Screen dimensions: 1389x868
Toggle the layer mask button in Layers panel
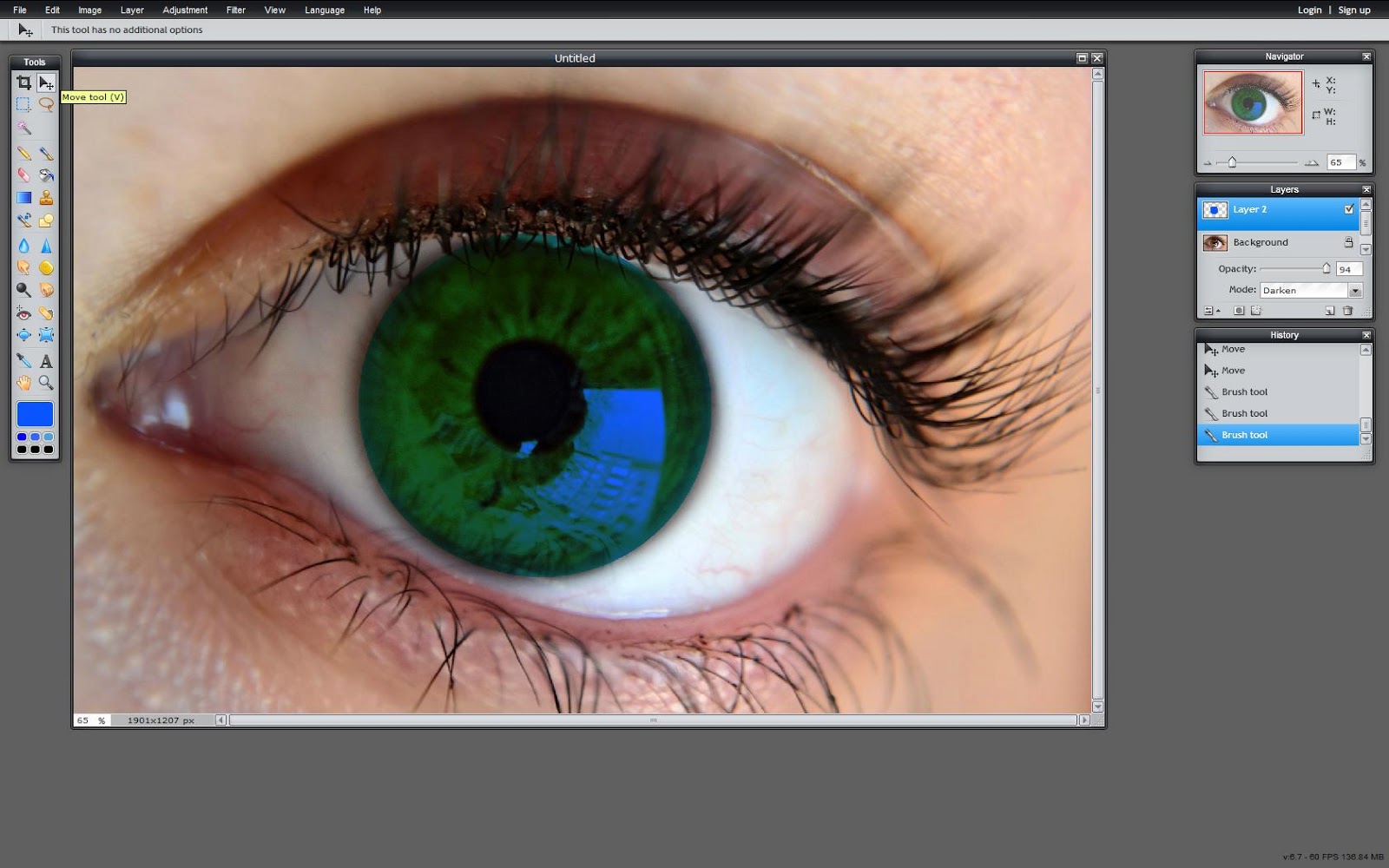[1239, 310]
